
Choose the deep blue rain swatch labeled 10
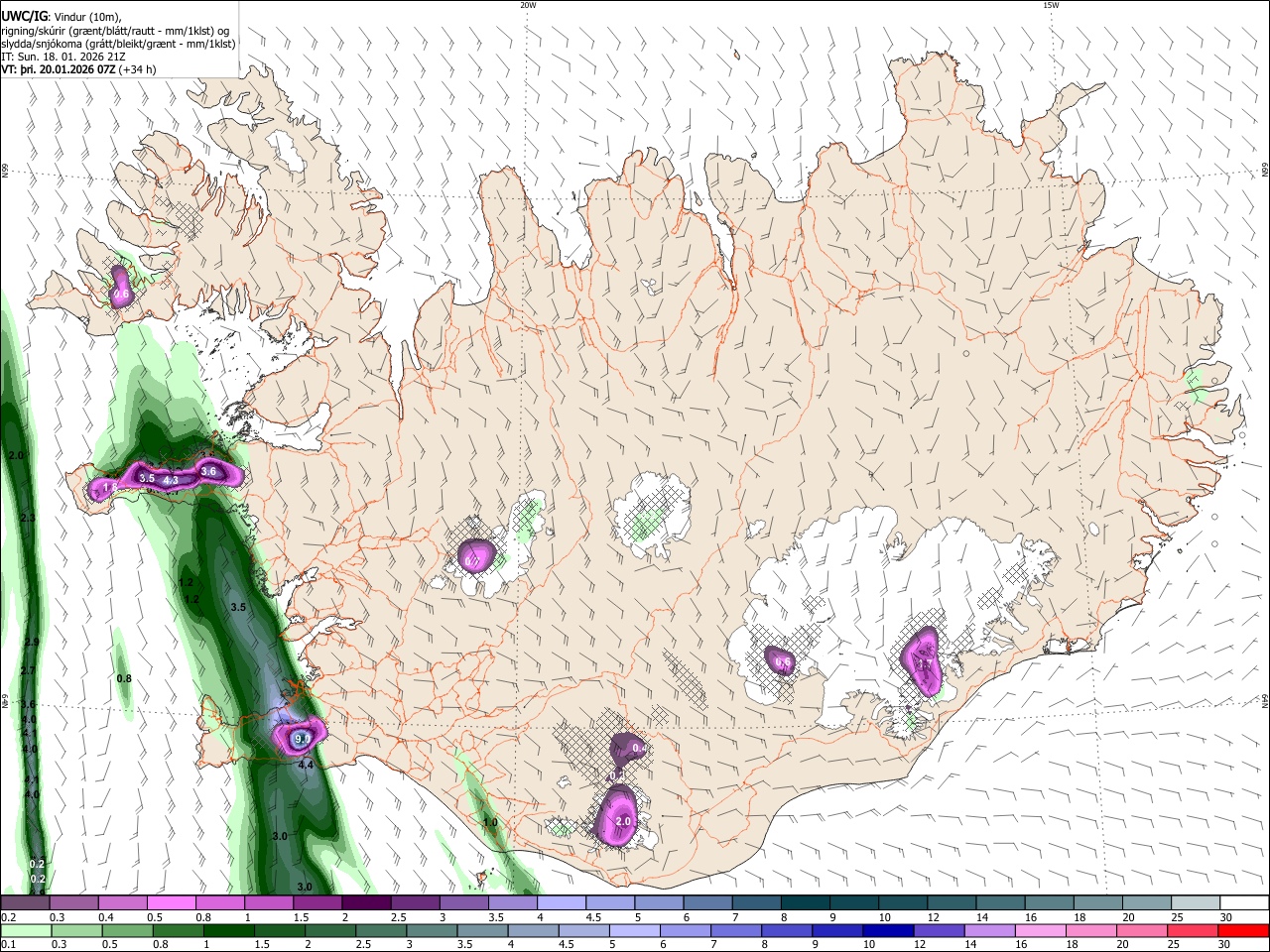pyautogui.click(x=886, y=930)
